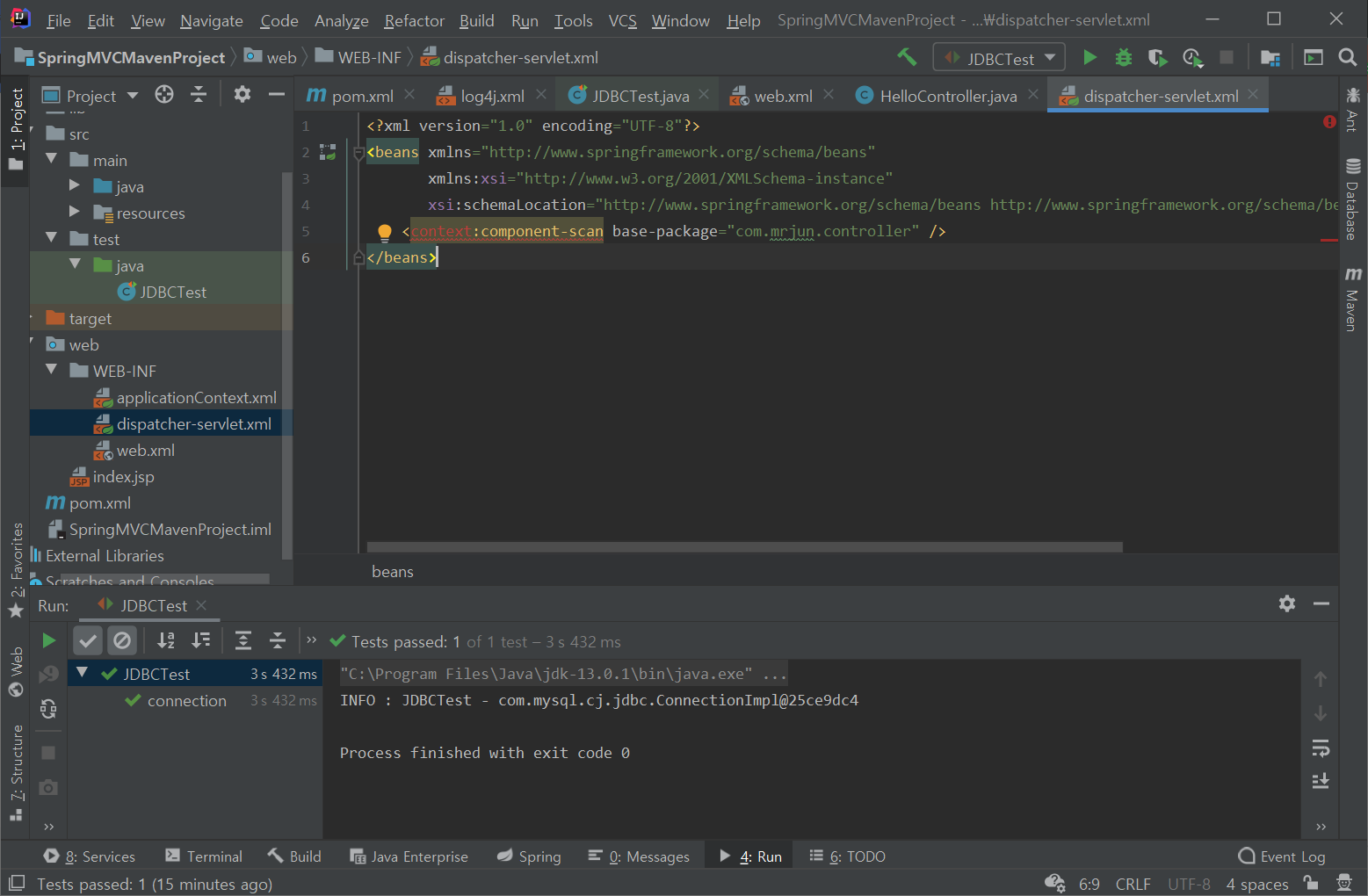Expand the resources folder
The image size is (1368, 896).
coord(75,212)
